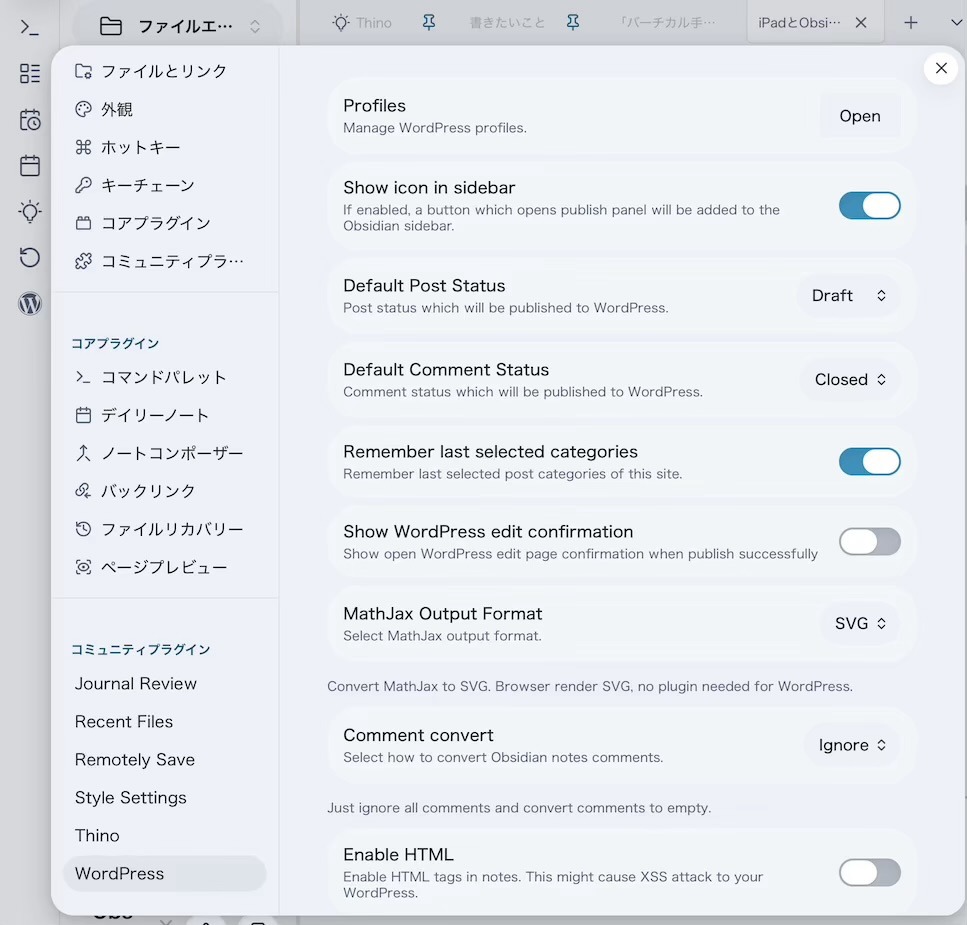967x925 pixels.
Task: Open キーチェーン settings
Action: coord(165,186)
